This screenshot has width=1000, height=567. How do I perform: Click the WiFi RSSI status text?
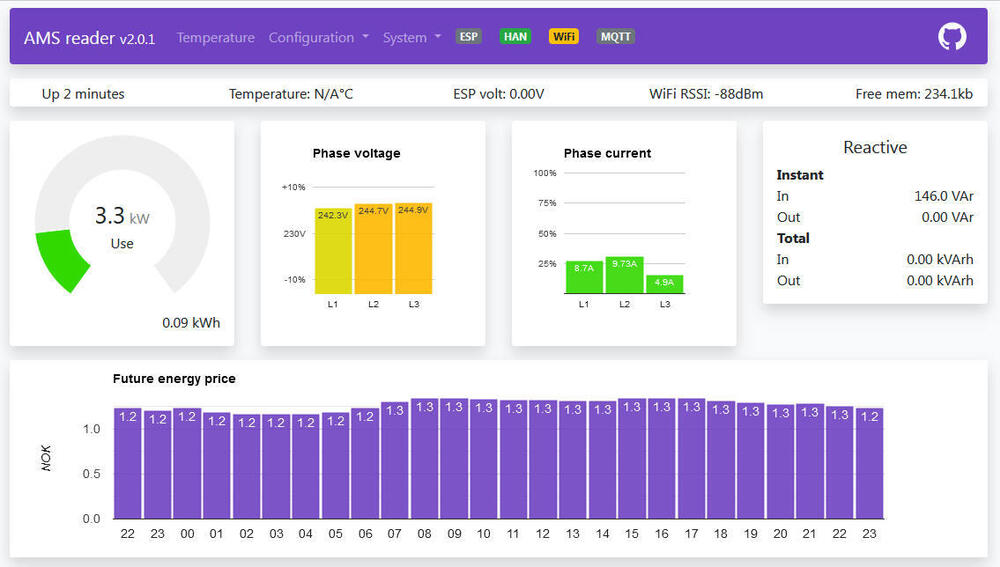[705, 94]
